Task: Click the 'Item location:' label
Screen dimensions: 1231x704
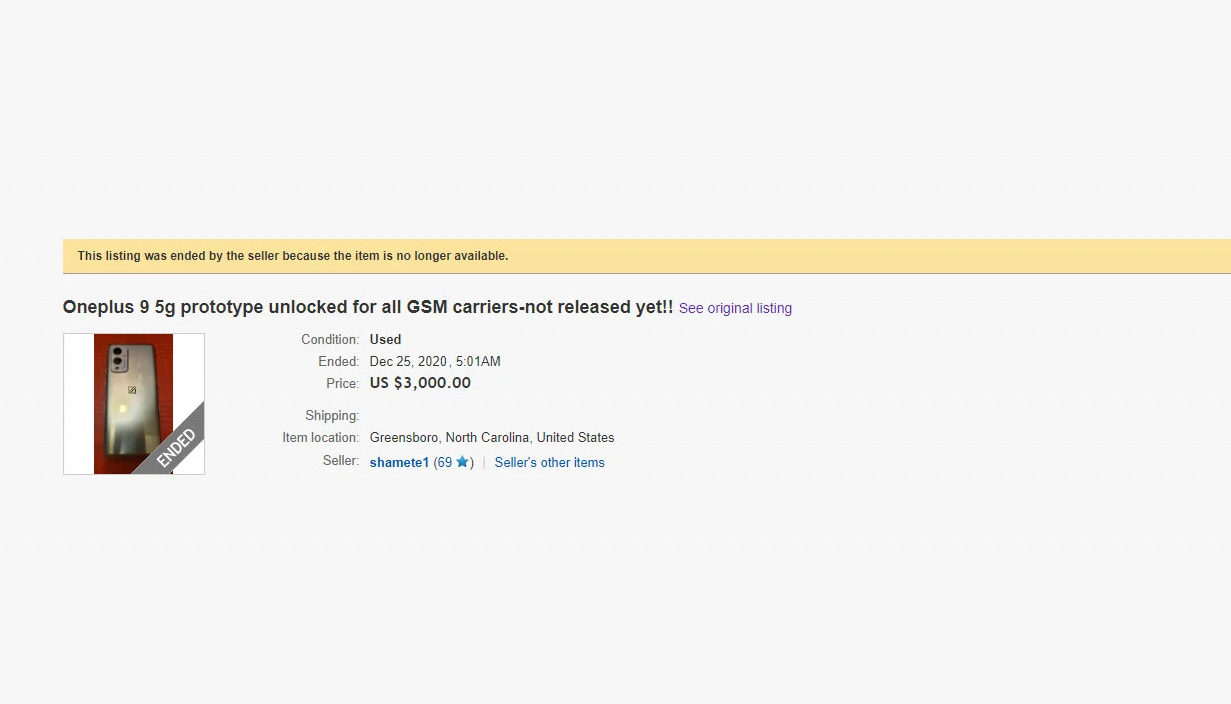Action: [320, 437]
